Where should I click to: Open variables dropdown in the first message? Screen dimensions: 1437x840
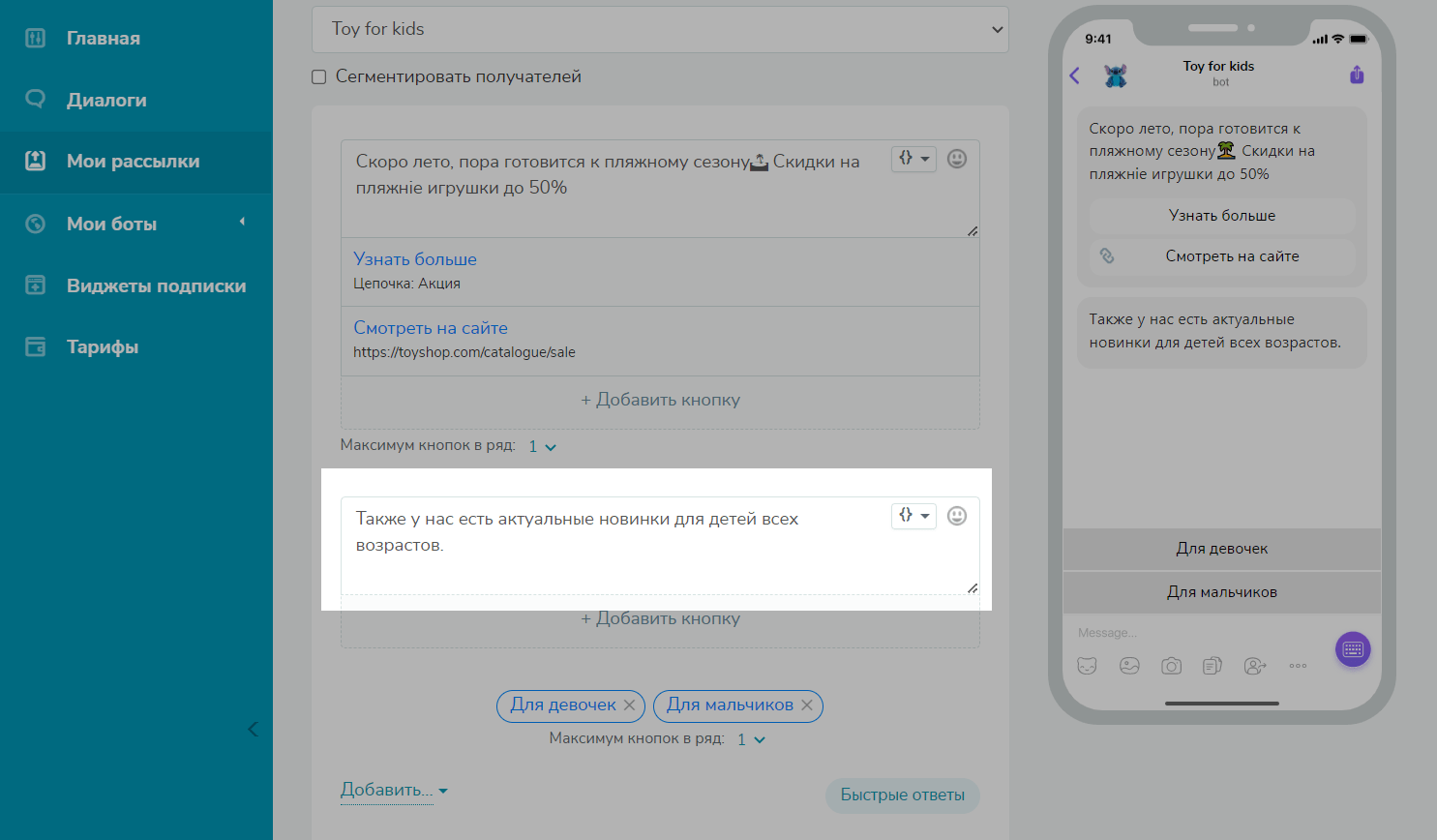[x=913, y=159]
